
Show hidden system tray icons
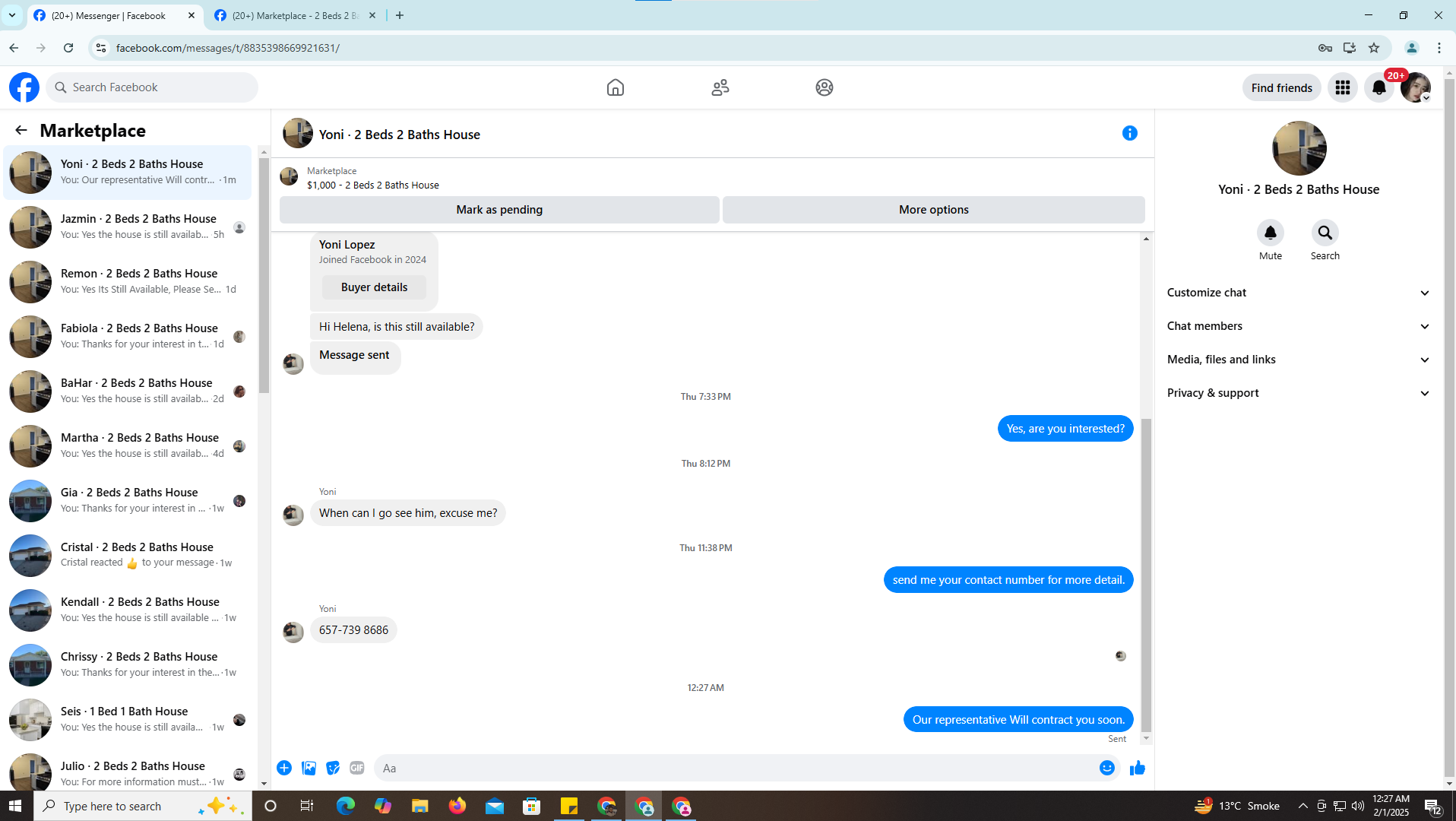tap(1302, 806)
